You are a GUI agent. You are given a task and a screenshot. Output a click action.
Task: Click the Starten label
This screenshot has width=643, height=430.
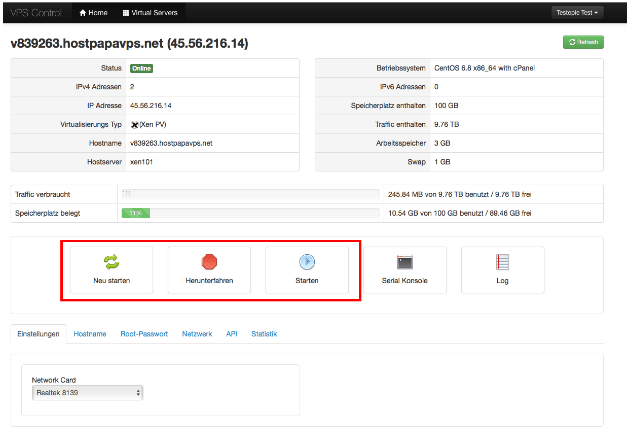(x=307, y=281)
